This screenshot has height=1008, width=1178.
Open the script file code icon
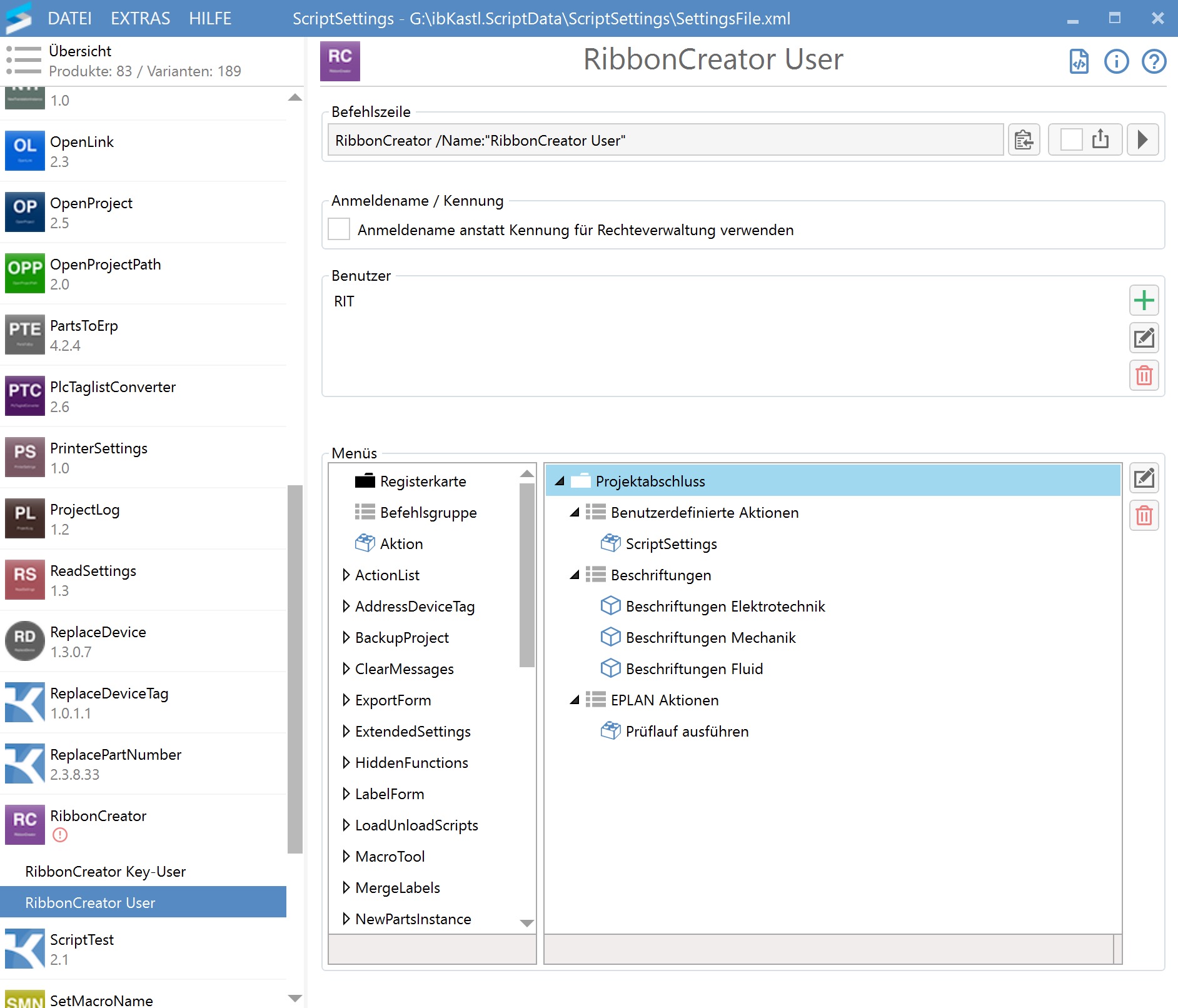click(1079, 61)
